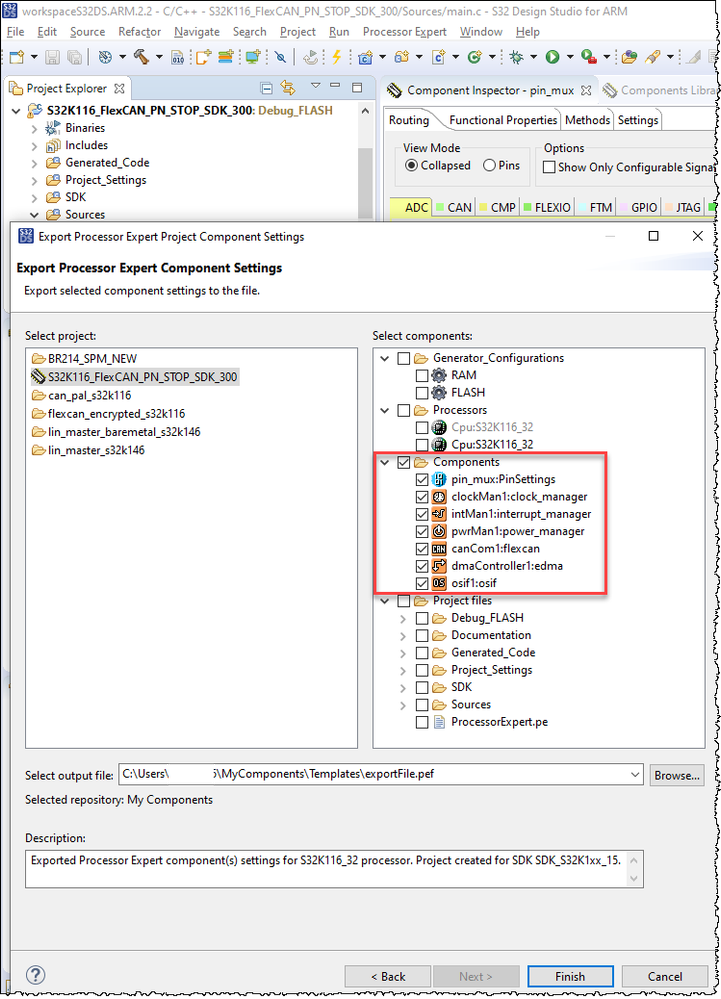Check the ProcessorExpert.pe checkbox
721x999 pixels.
422,722
